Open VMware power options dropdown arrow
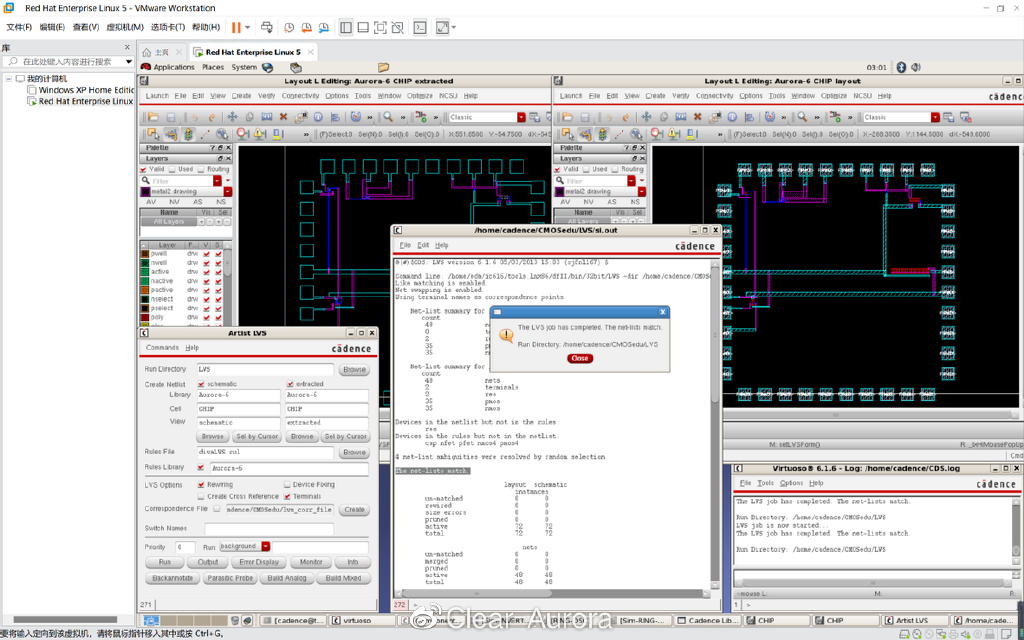This screenshot has height=640, width=1024. (248, 27)
